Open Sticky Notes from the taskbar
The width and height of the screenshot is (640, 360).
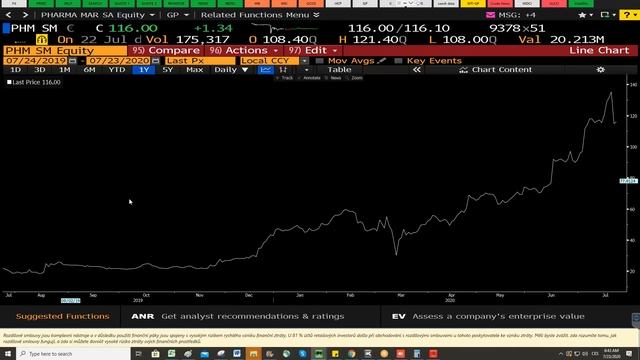point(335,353)
